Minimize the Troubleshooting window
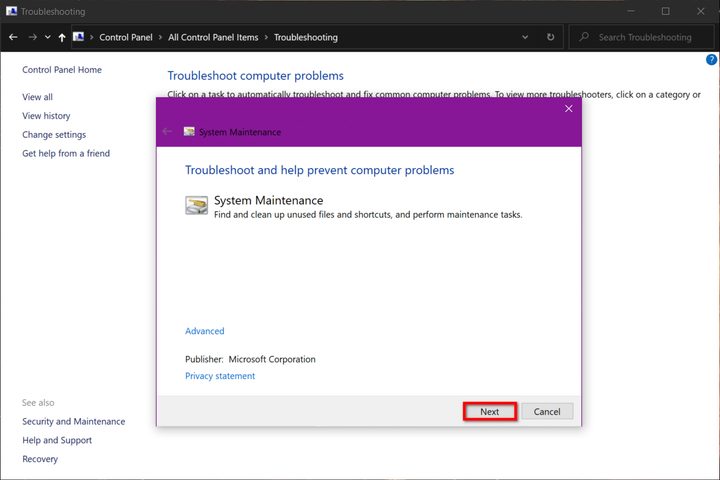The height and width of the screenshot is (480, 720). 631,11
